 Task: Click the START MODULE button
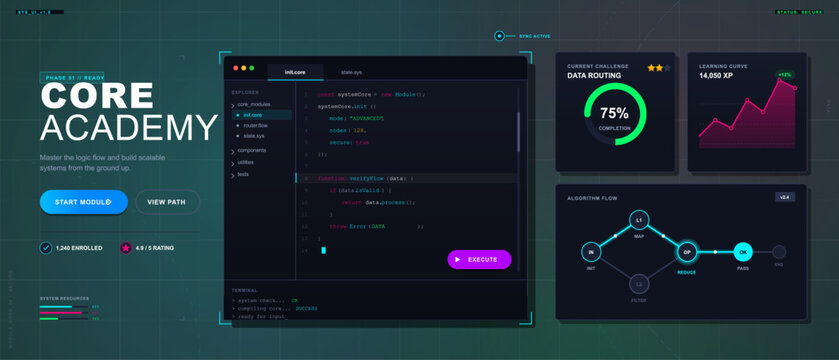pyautogui.click(x=83, y=202)
